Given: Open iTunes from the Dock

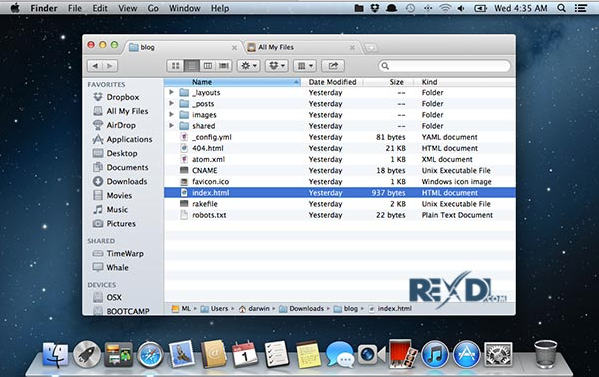Looking at the screenshot, I should (435, 355).
